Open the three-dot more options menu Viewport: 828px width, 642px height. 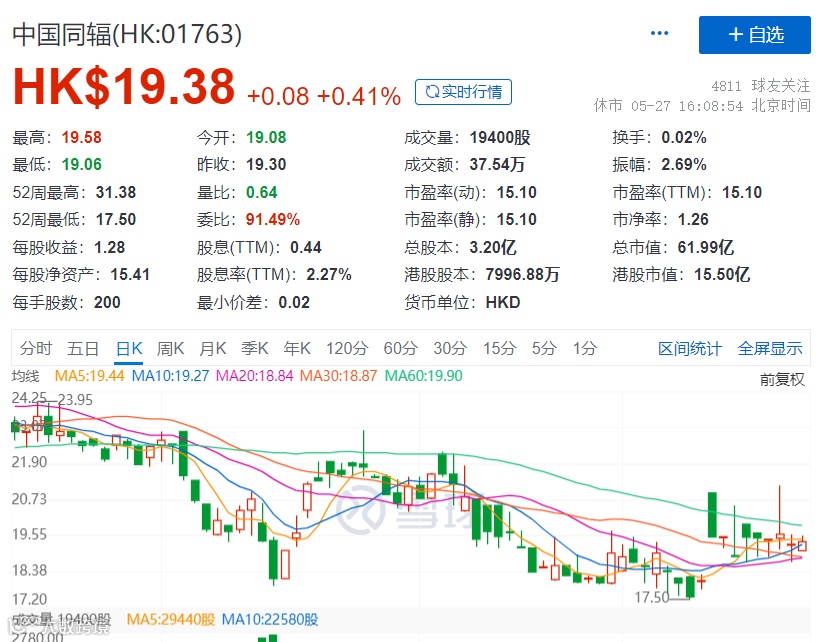tap(659, 33)
